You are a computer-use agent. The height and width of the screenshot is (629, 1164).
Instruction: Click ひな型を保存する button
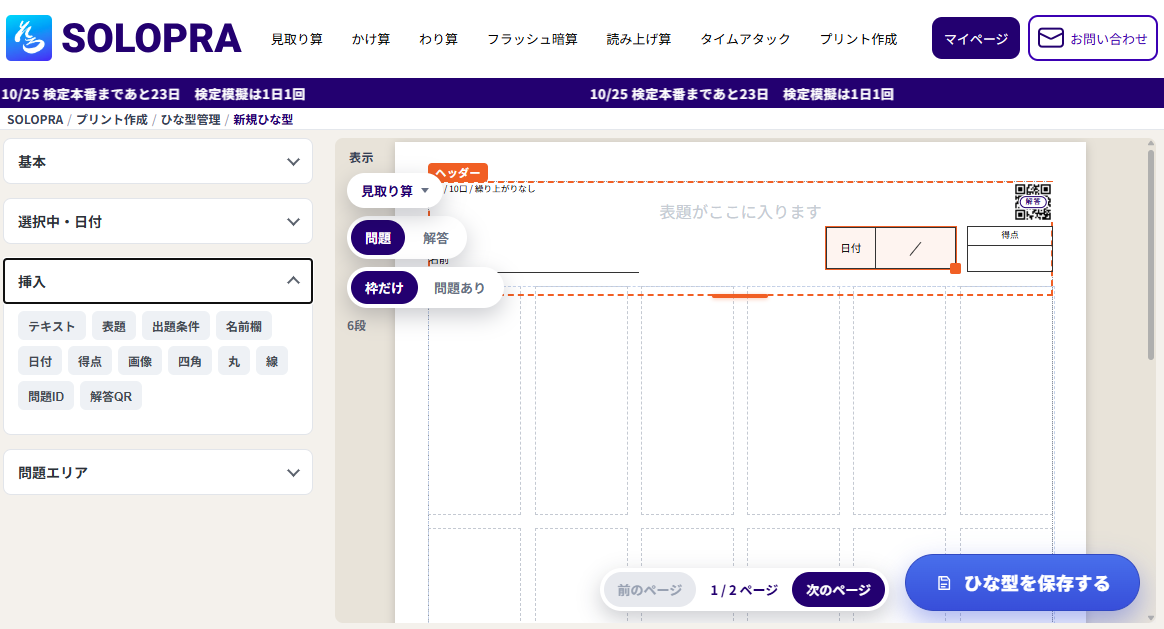tap(1022, 583)
